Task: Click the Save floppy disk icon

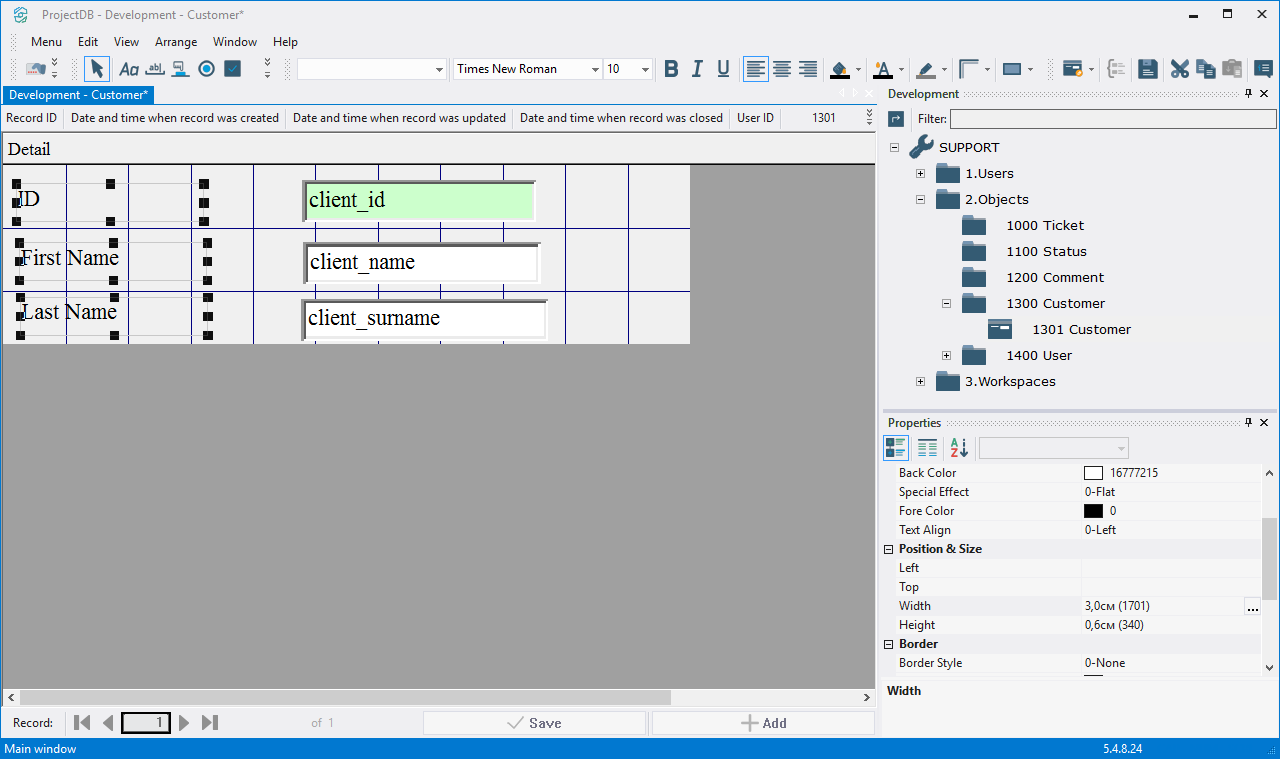Action: pyautogui.click(x=1148, y=69)
